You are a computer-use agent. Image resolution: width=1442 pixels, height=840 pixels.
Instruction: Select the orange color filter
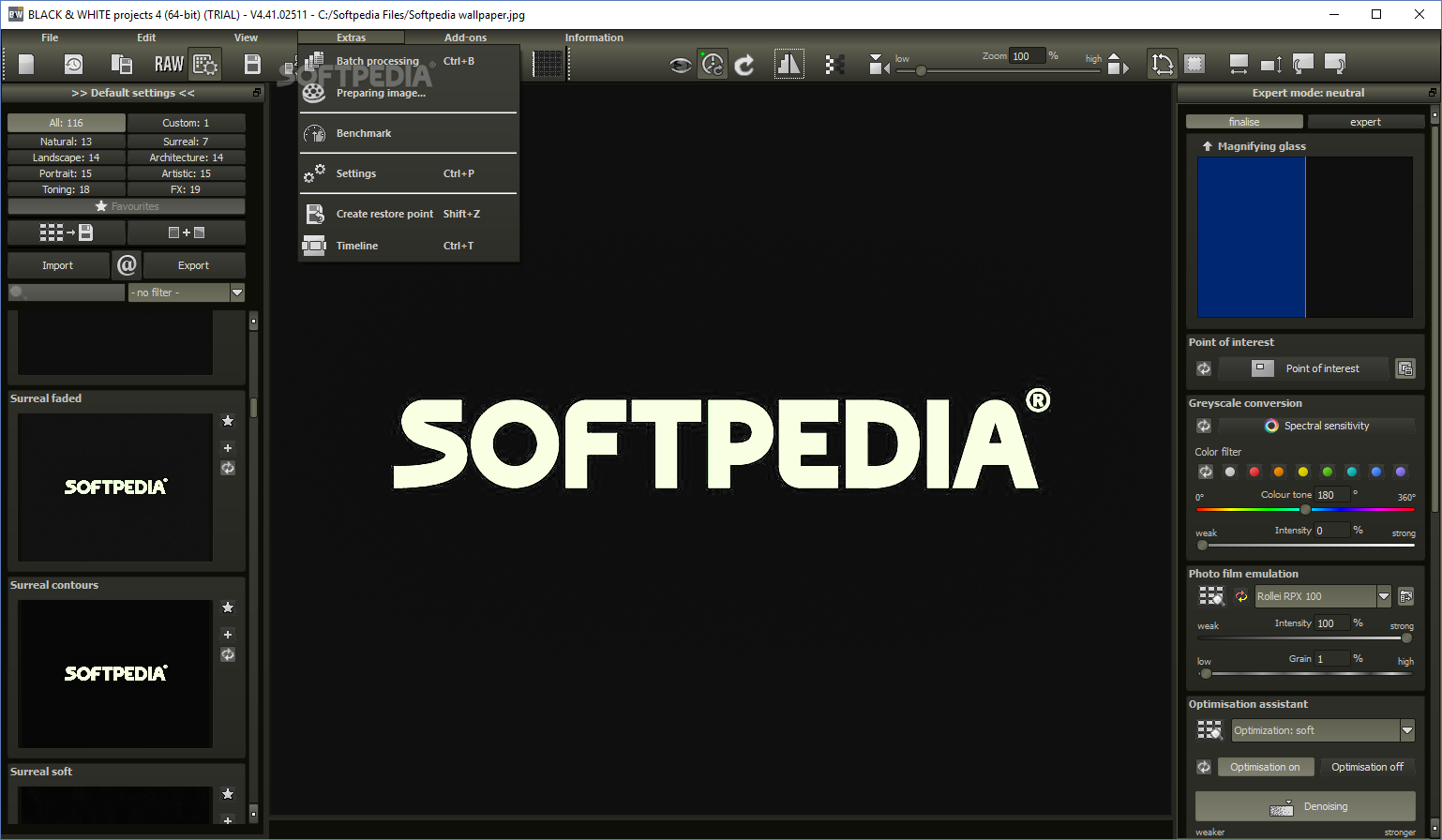tap(1279, 472)
